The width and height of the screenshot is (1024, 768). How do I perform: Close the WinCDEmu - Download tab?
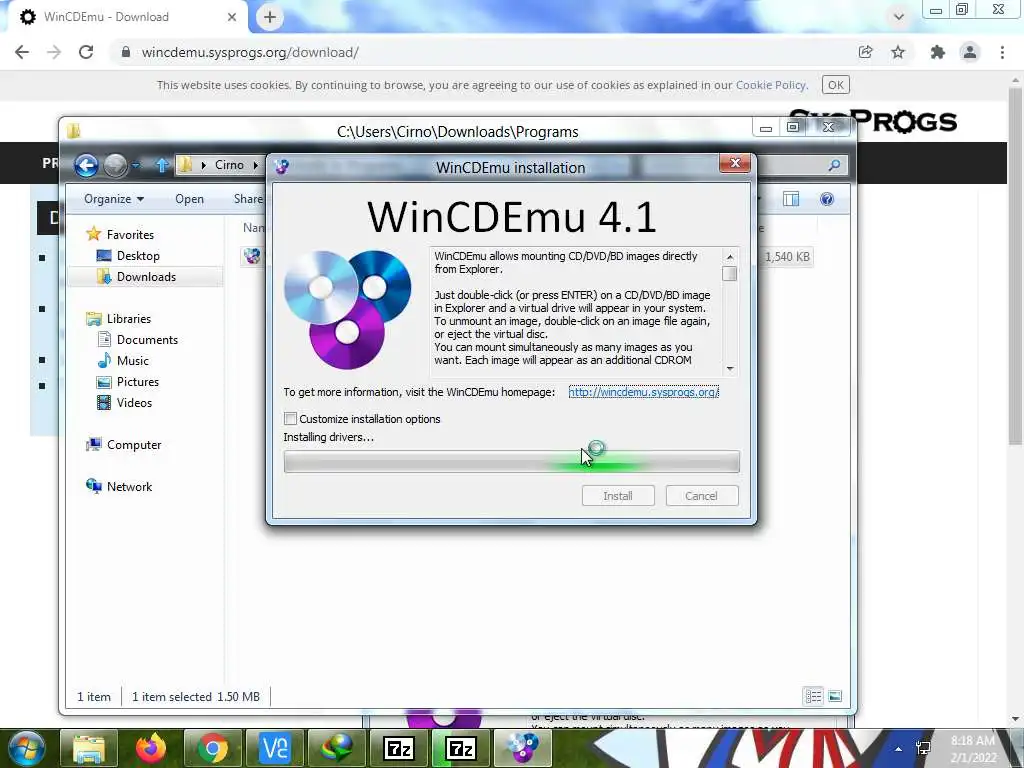(x=232, y=17)
